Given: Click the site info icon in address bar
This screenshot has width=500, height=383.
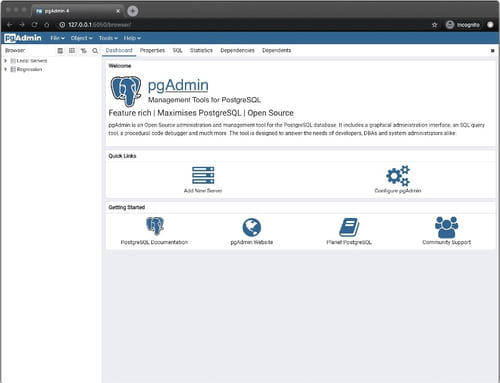Looking at the screenshot, I should (62, 25).
